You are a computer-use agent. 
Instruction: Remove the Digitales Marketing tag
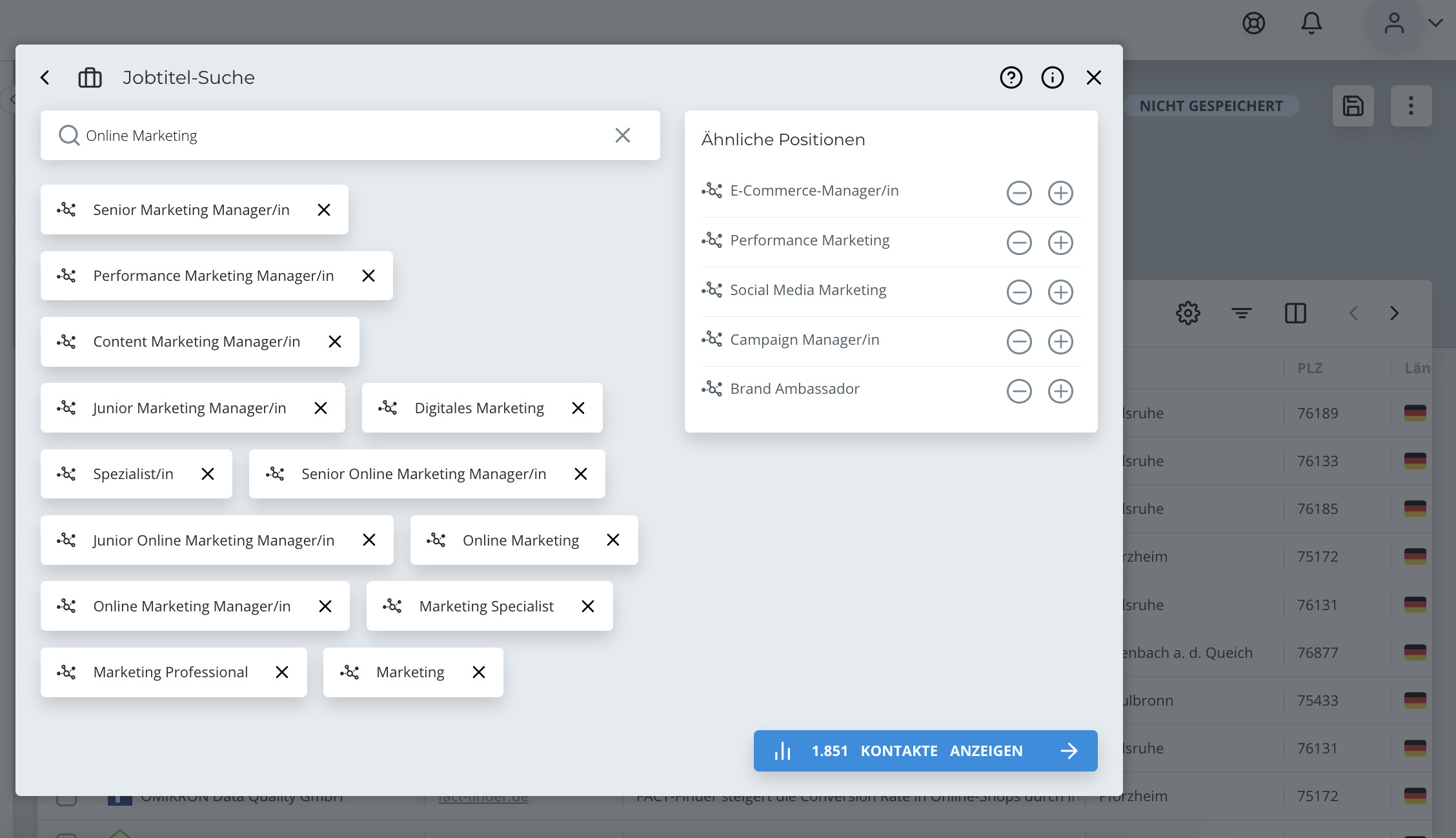coord(578,408)
